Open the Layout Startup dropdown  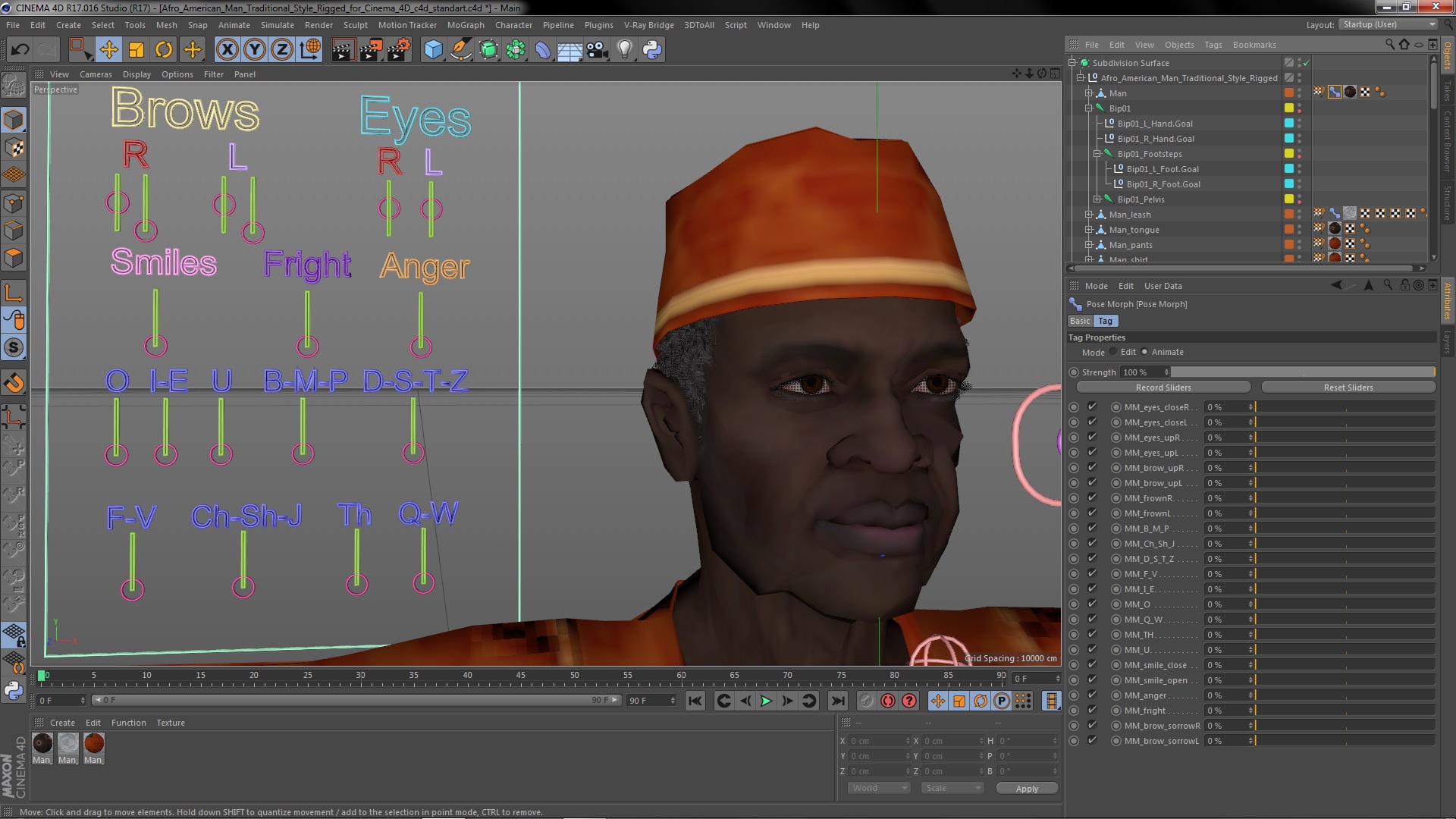pos(1388,24)
